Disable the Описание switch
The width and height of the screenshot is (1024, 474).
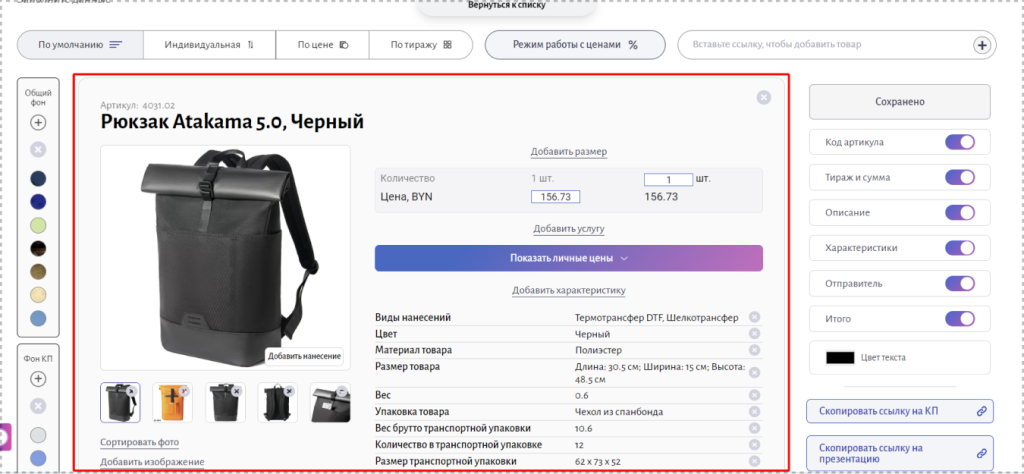coord(959,212)
